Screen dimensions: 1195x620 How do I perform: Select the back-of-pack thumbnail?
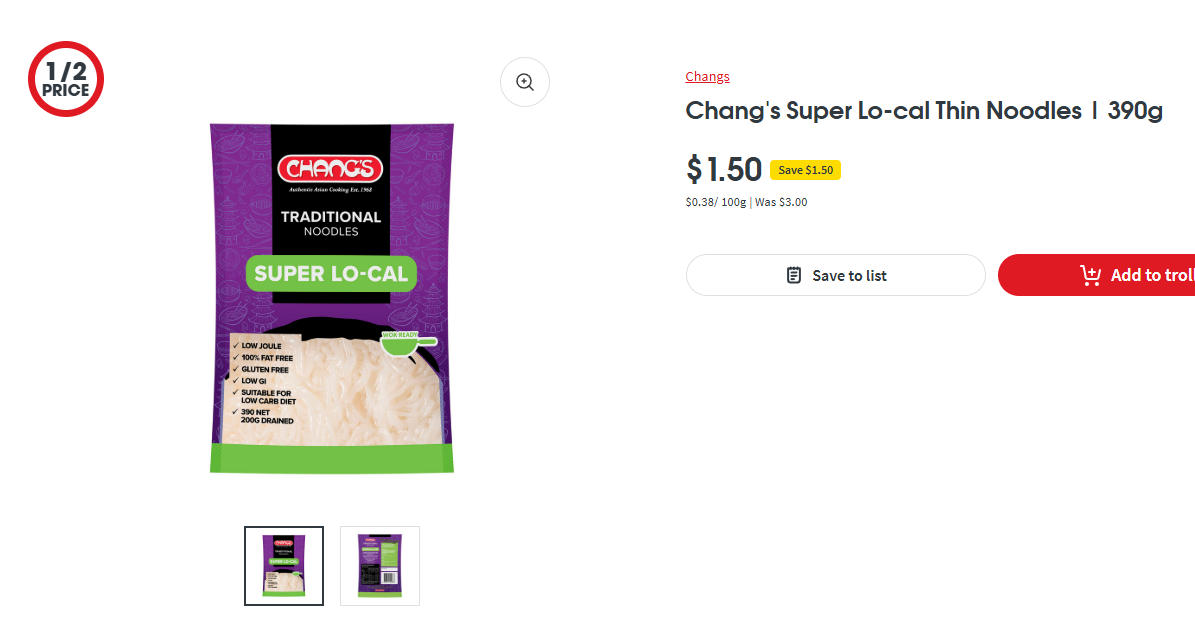pyautogui.click(x=380, y=566)
